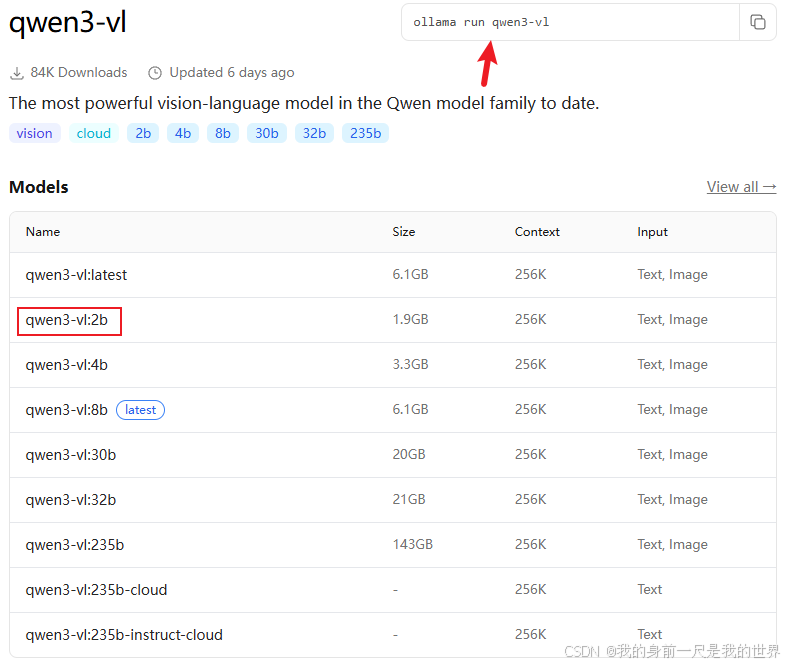Select the cloud tag
Viewport: 788px width, 665px height.
pos(93,133)
